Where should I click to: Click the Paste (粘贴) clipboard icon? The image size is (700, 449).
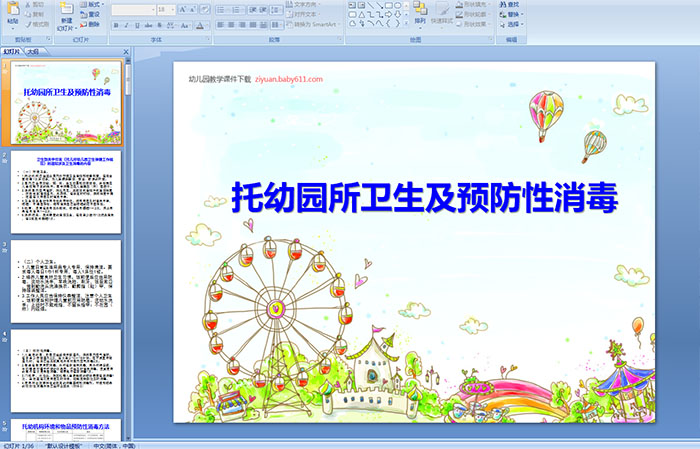click(x=13, y=9)
